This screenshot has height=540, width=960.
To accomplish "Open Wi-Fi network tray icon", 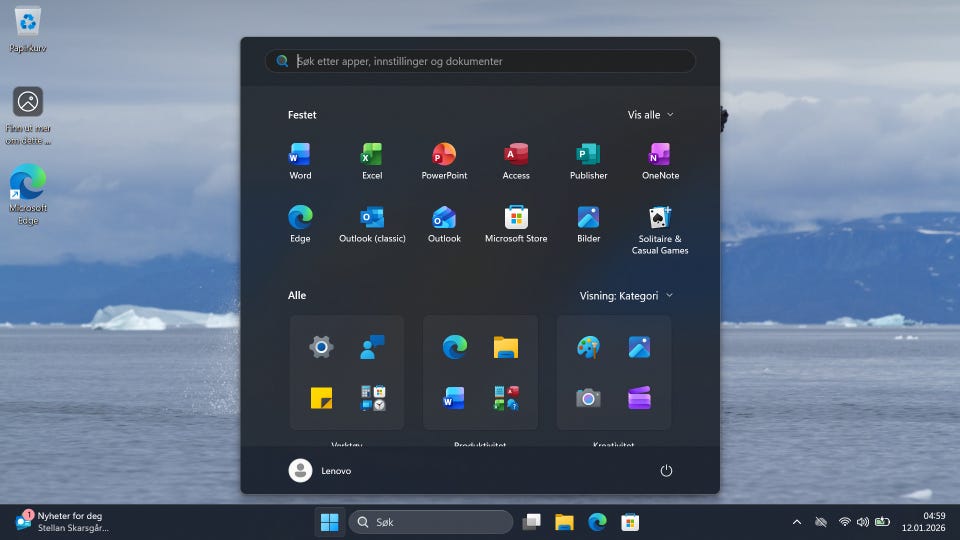I will 844,522.
